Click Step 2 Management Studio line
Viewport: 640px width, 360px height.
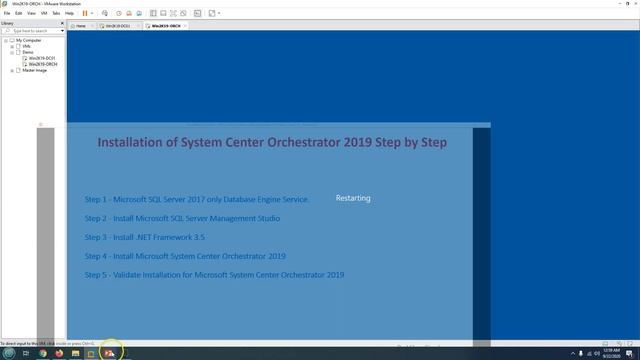point(182,218)
